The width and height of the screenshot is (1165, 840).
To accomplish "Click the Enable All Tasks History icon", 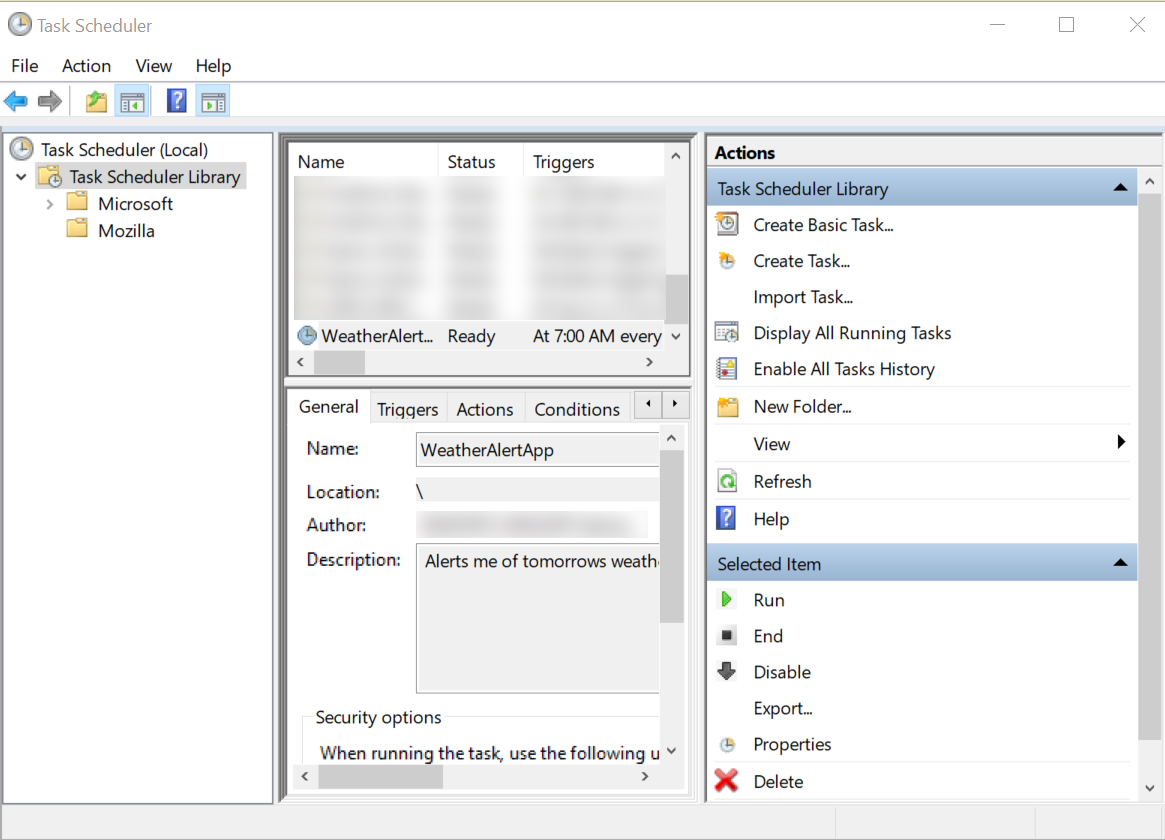I will click(727, 368).
